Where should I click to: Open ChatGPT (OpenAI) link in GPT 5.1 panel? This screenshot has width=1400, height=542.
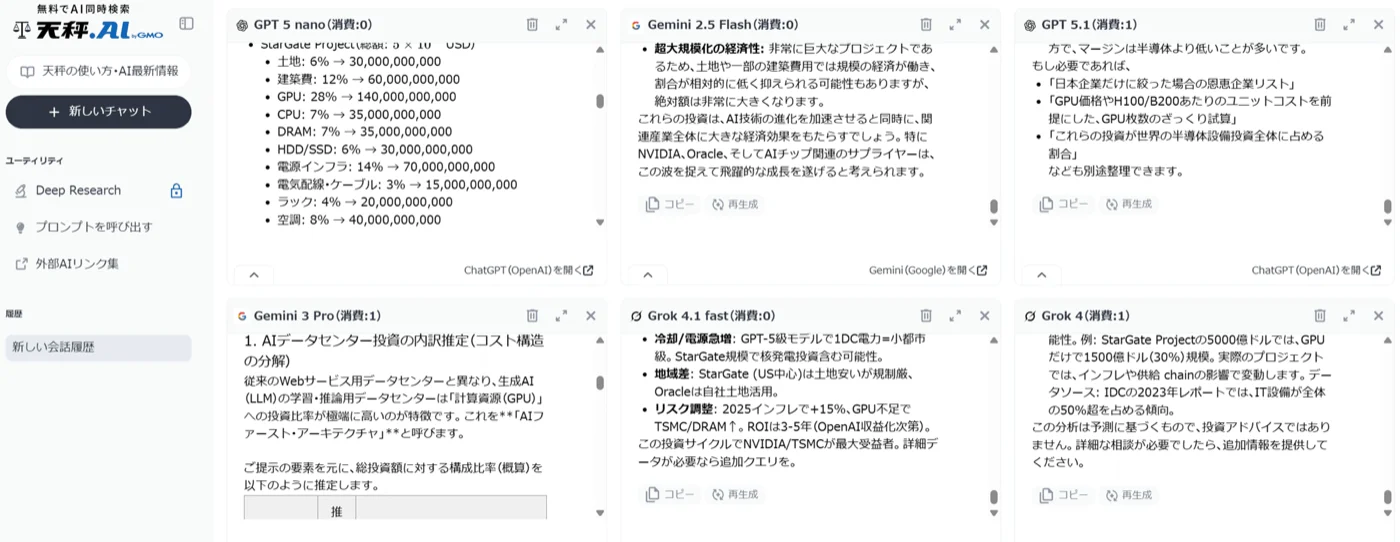tap(1316, 270)
